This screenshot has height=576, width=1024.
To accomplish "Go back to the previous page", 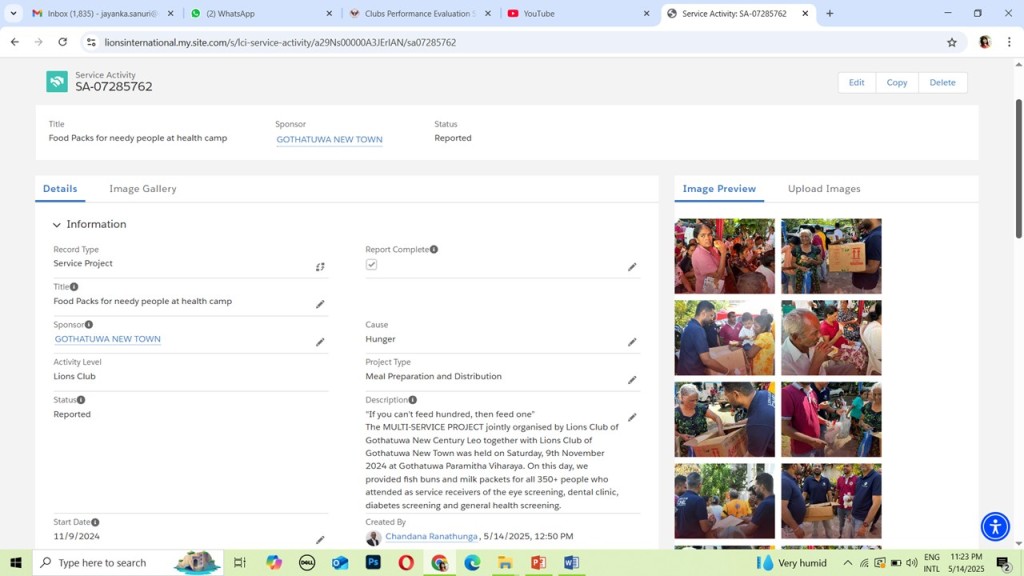I will pyautogui.click(x=14, y=42).
